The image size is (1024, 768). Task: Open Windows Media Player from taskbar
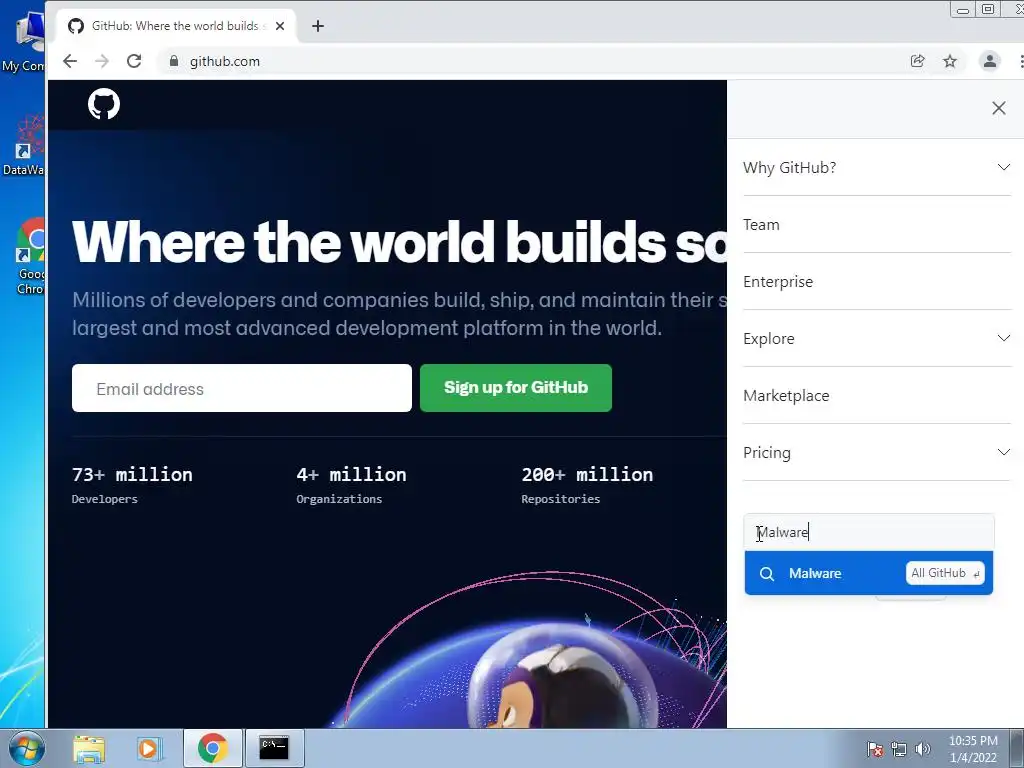[149, 749]
